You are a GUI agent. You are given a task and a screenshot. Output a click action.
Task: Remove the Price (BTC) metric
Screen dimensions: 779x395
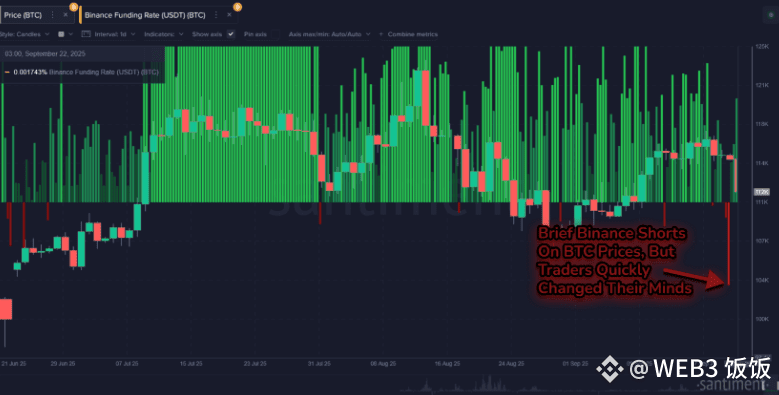tap(66, 15)
